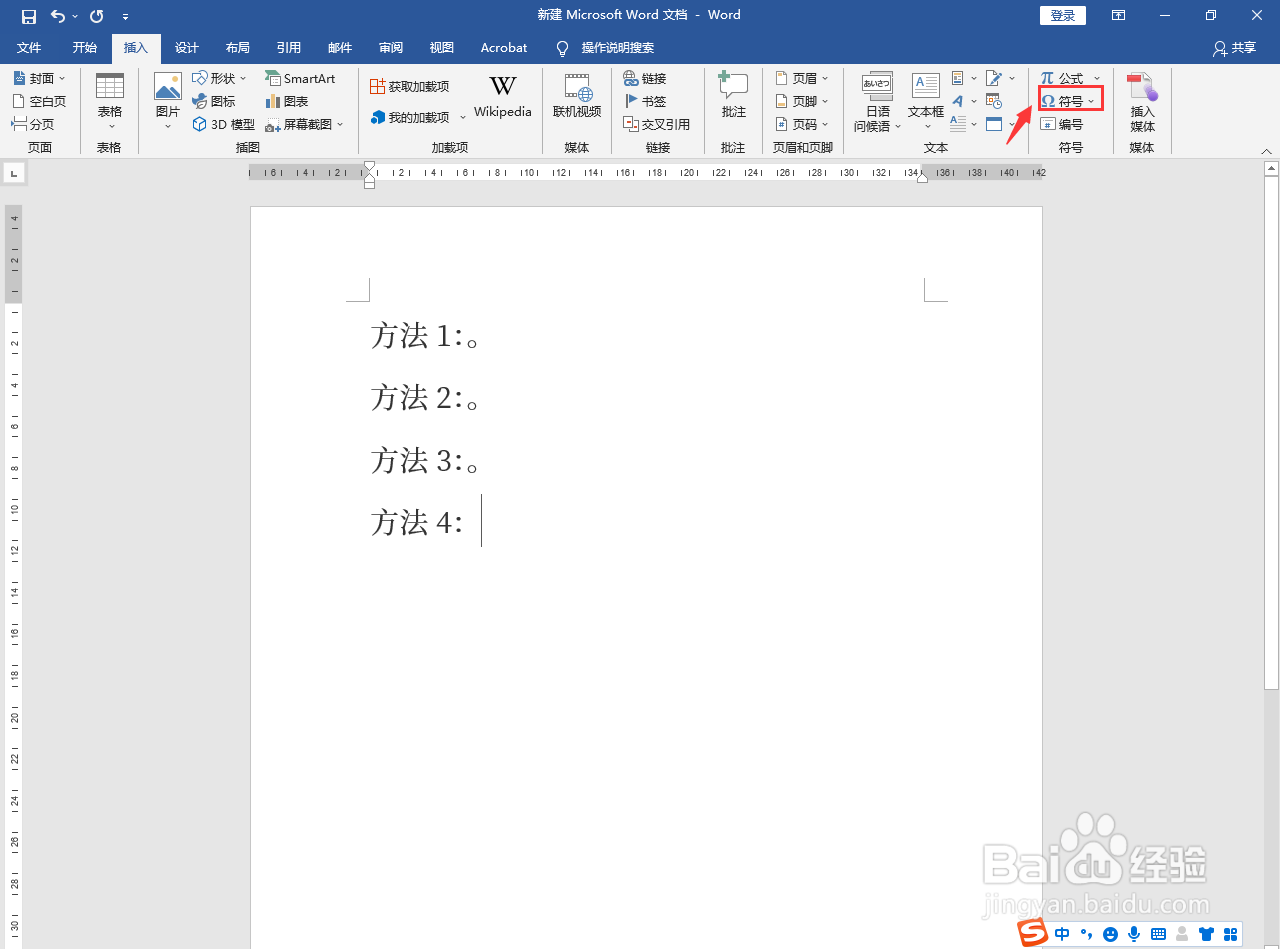Add a 批注 comment

click(x=733, y=97)
